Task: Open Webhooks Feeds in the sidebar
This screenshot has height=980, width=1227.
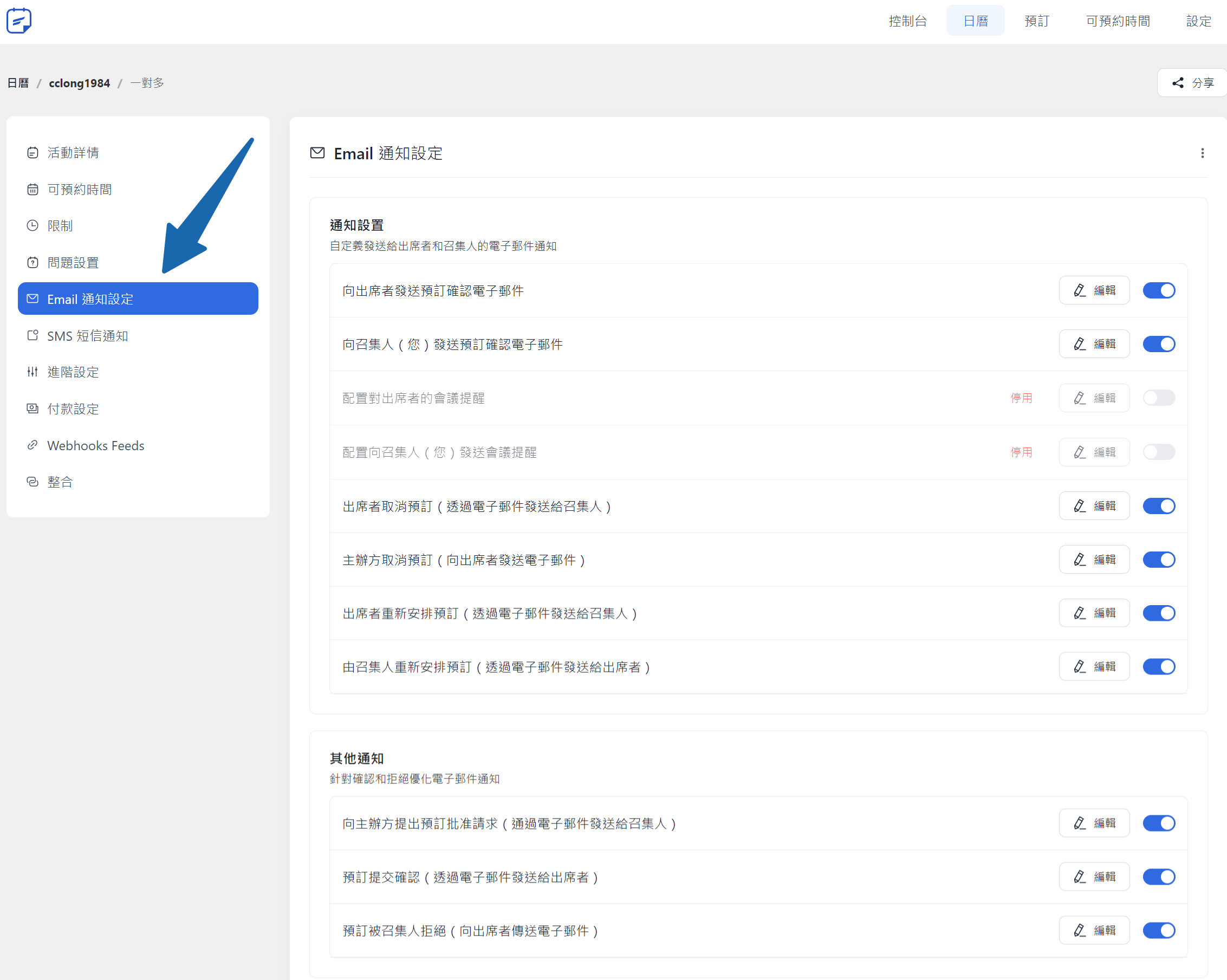Action: (x=95, y=446)
